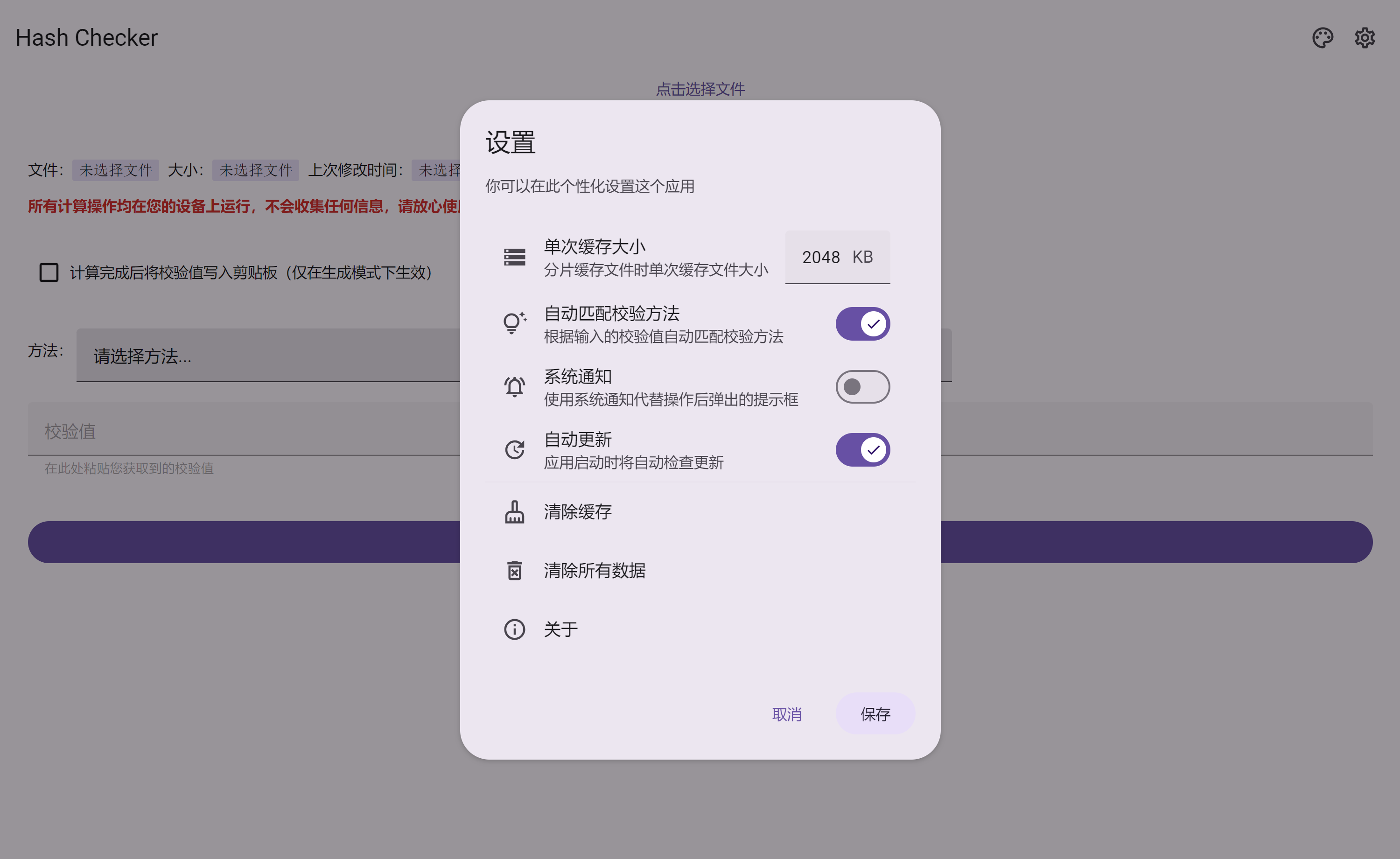Open the 关于 menu entry
This screenshot has height=859, width=1400.
pos(561,629)
